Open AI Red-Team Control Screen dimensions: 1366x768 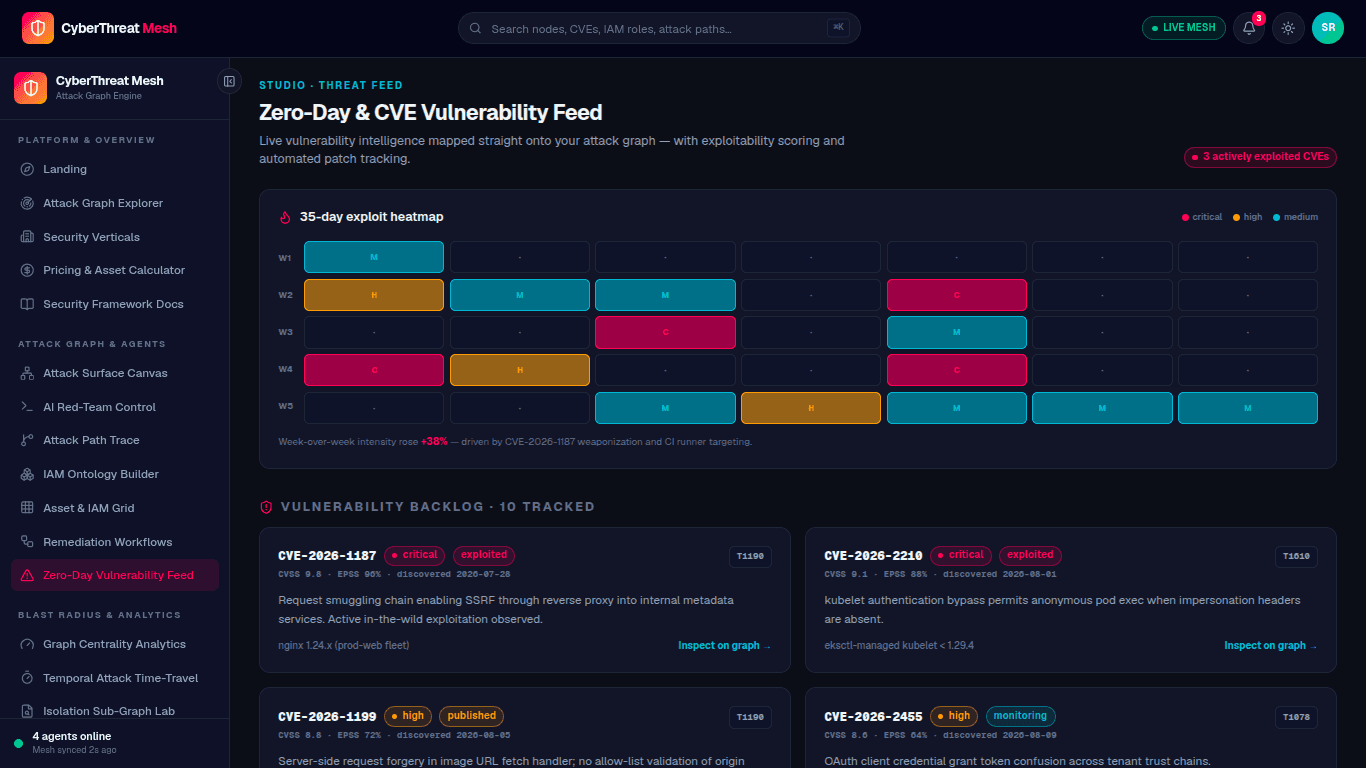tap(115, 407)
